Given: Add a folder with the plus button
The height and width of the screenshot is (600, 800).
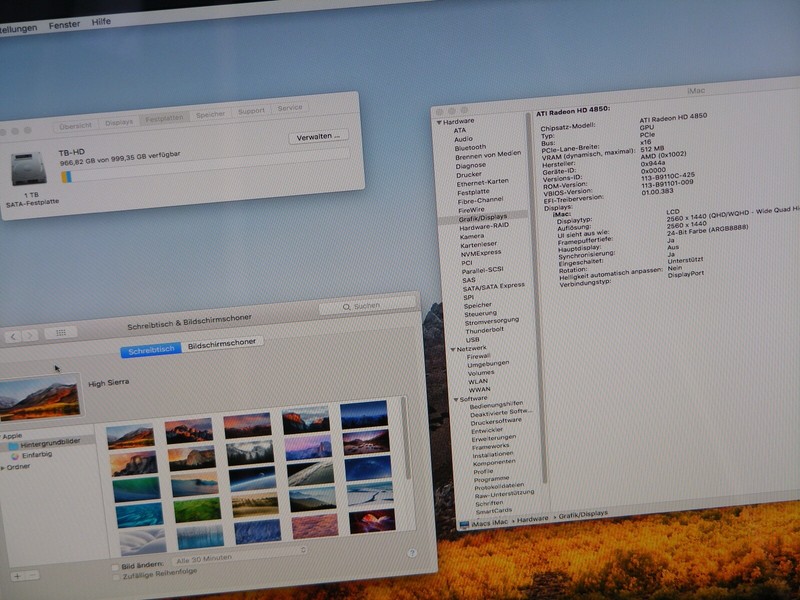Looking at the screenshot, I should pyautogui.click(x=17, y=576).
